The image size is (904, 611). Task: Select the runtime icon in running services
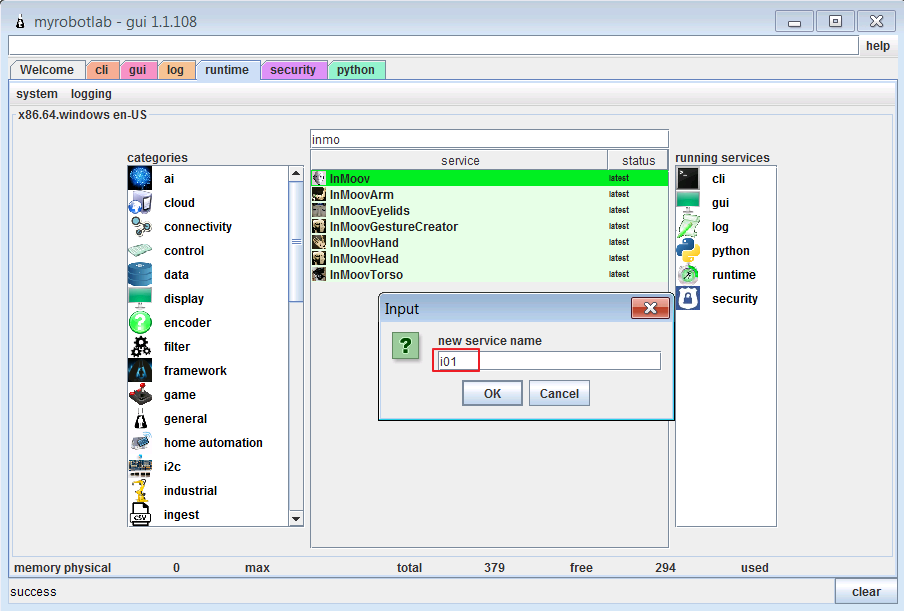pyautogui.click(x=688, y=275)
